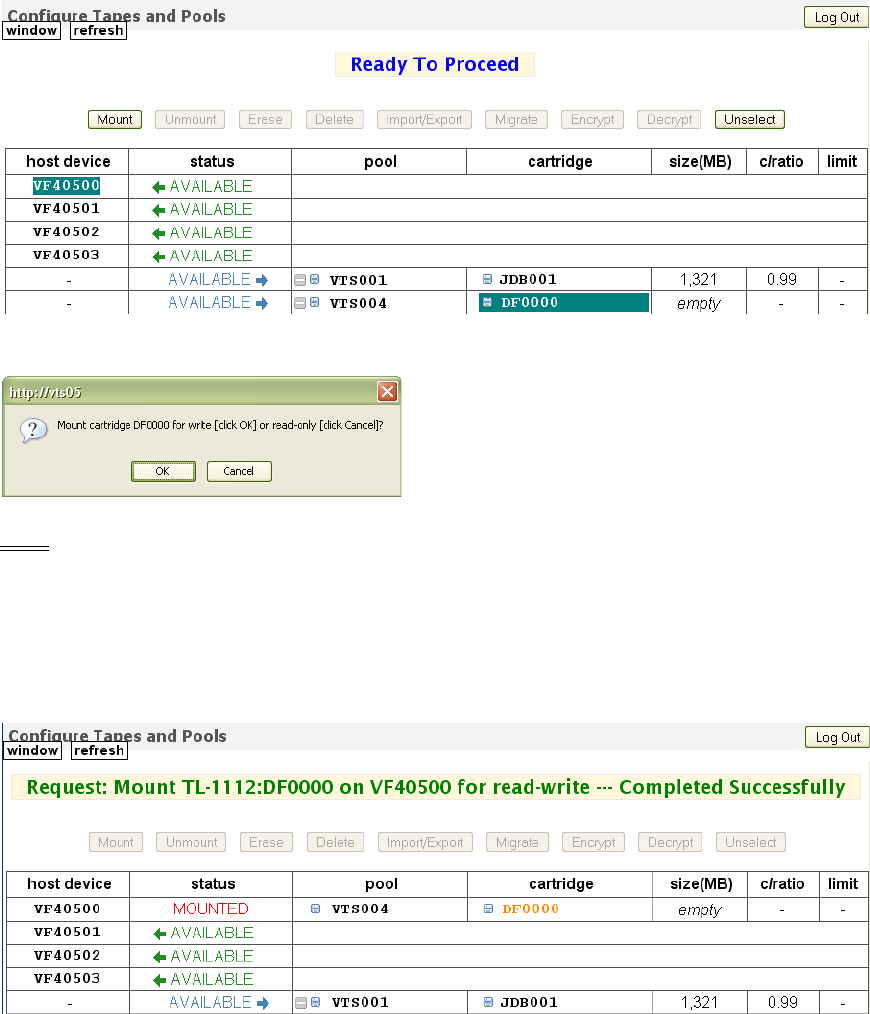
Task: Collapse VTS004 pool using its minus icon
Action: (x=300, y=303)
